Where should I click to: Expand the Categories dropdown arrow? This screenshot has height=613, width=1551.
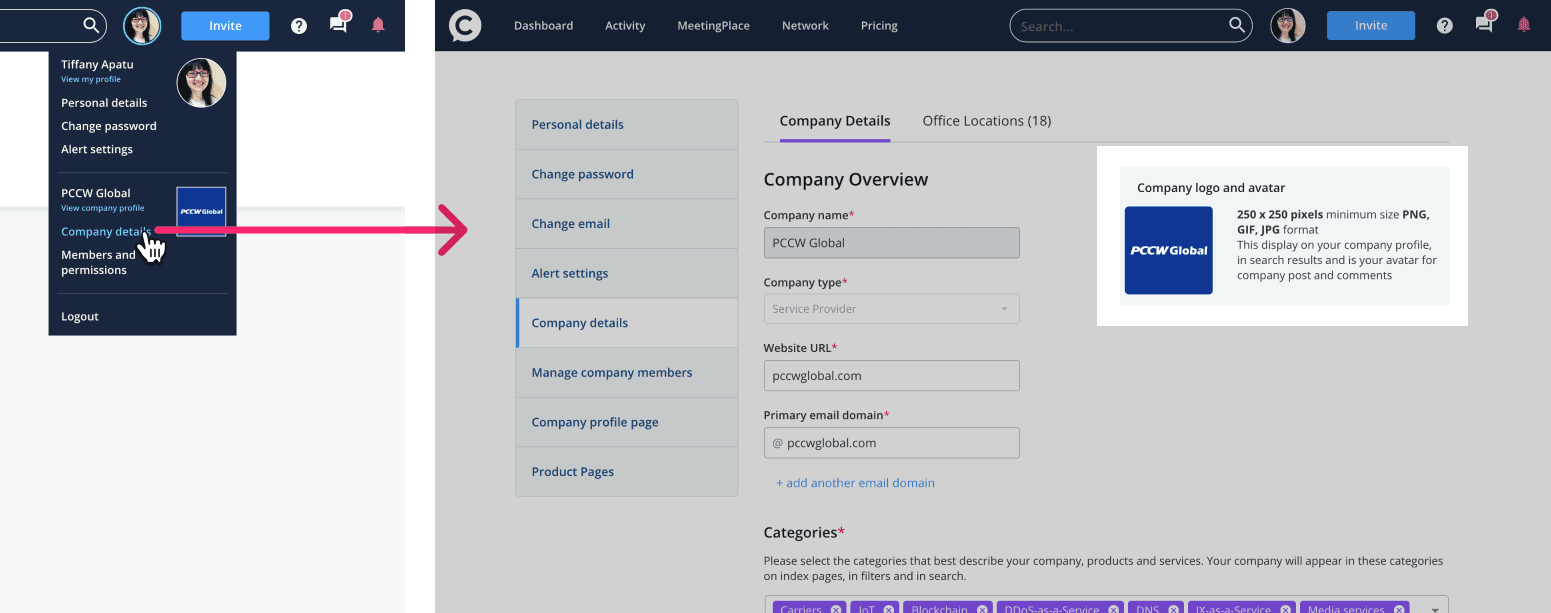(1435, 608)
